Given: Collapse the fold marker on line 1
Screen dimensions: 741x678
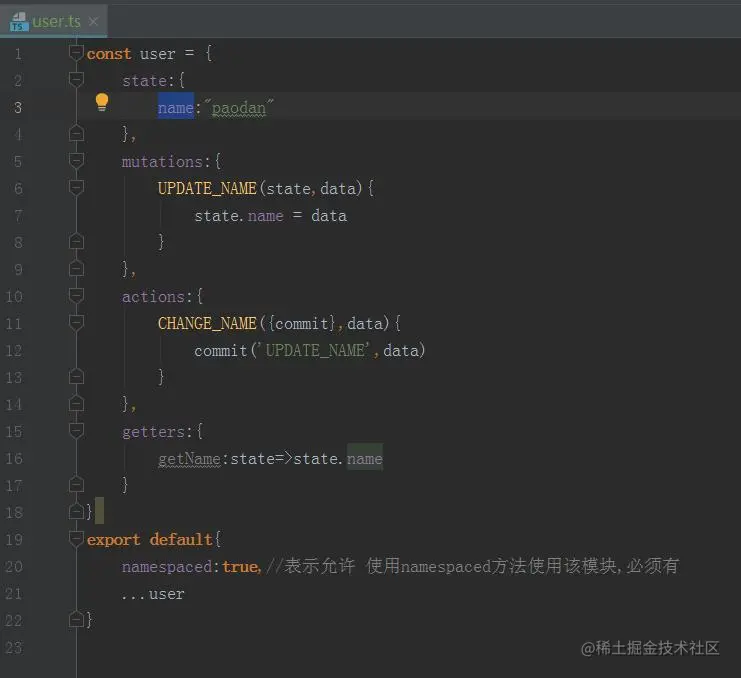Looking at the screenshot, I should tap(76, 53).
